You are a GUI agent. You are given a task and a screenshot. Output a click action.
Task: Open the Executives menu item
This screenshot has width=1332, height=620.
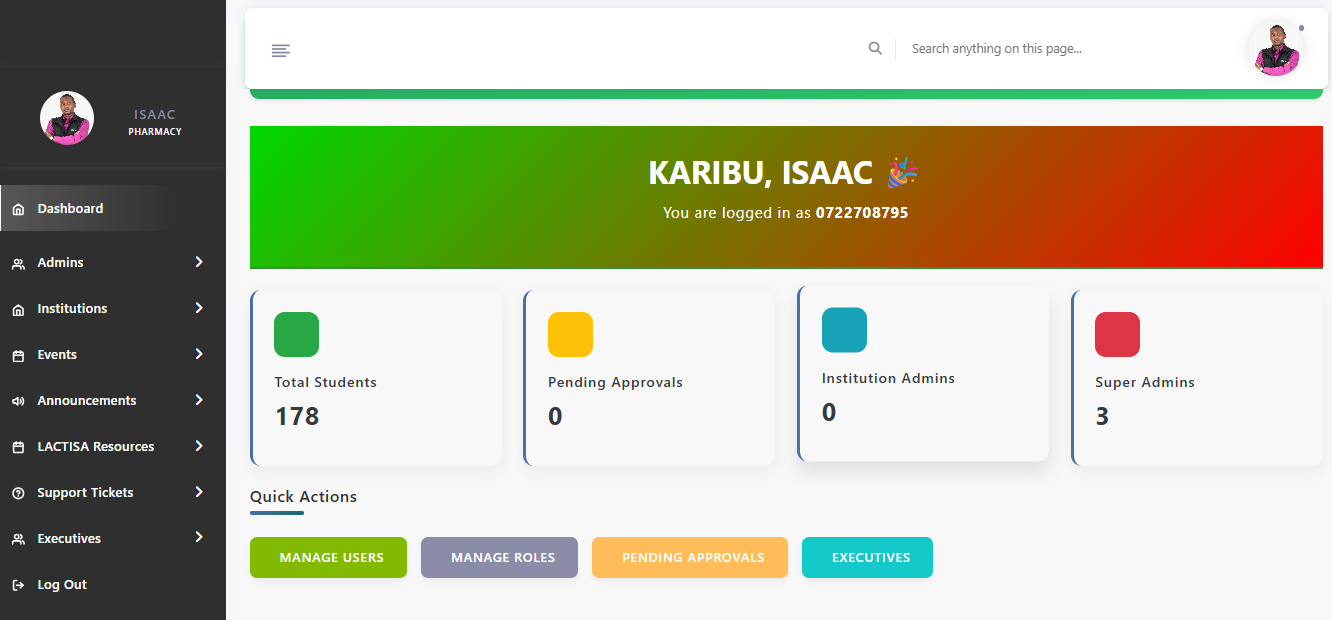pos(113,538)
